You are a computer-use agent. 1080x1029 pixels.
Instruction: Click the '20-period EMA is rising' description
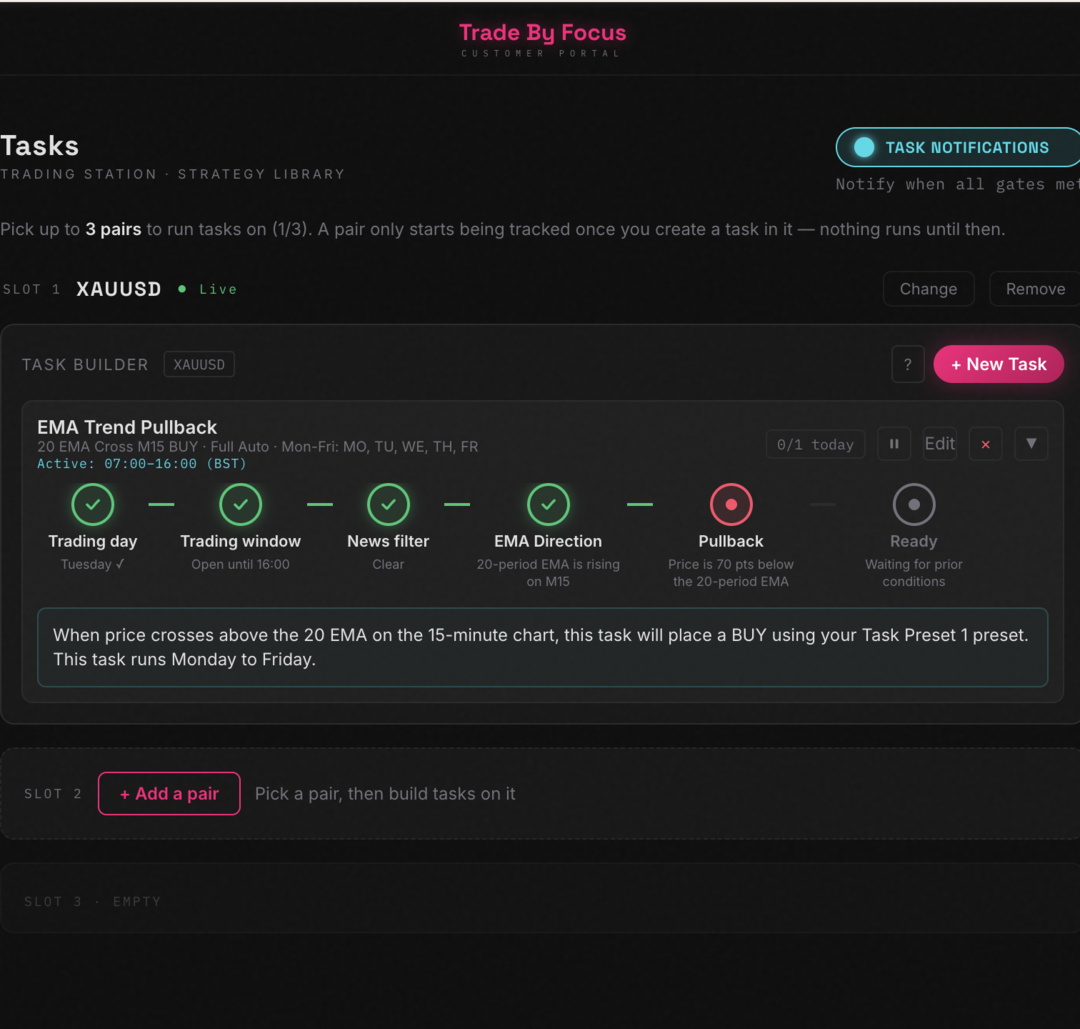pyautogui.click(x=548, y=572)
